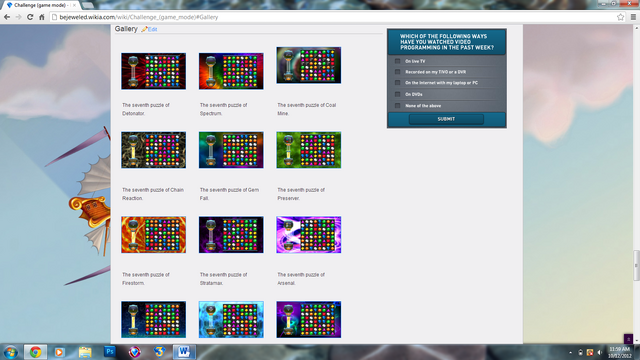This screenshot has height=360, width=640.
Task: Open Google Chrome from the taskbar
Action: [36, 352]
